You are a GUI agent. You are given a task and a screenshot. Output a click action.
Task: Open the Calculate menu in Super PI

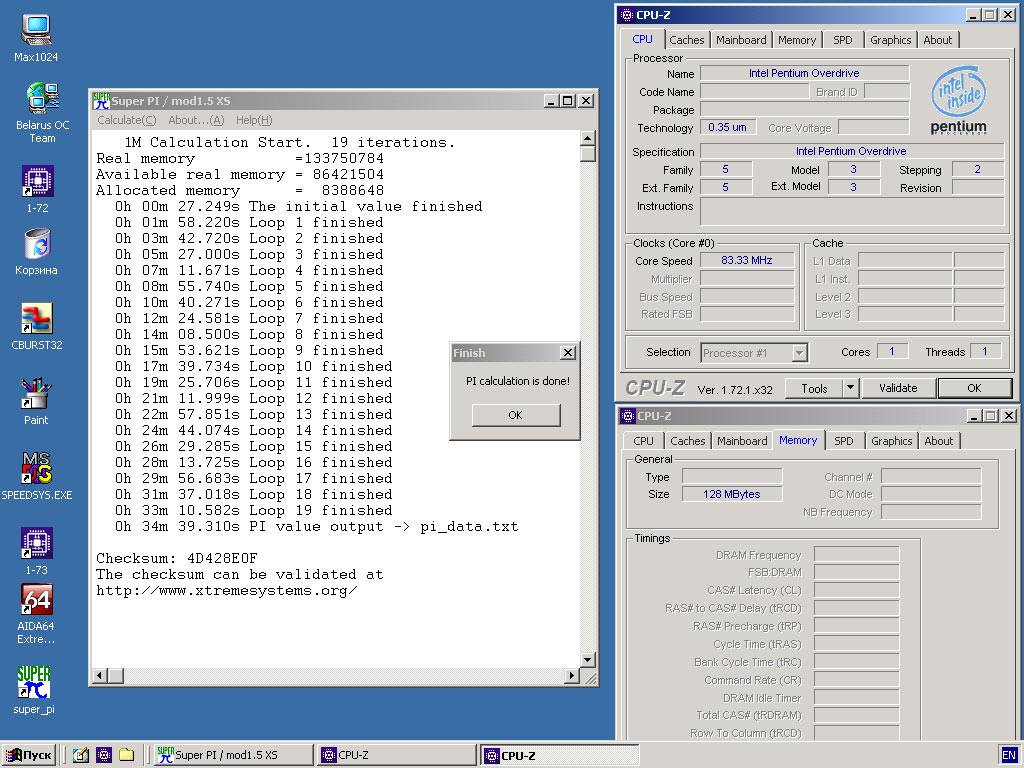[127, 120]
